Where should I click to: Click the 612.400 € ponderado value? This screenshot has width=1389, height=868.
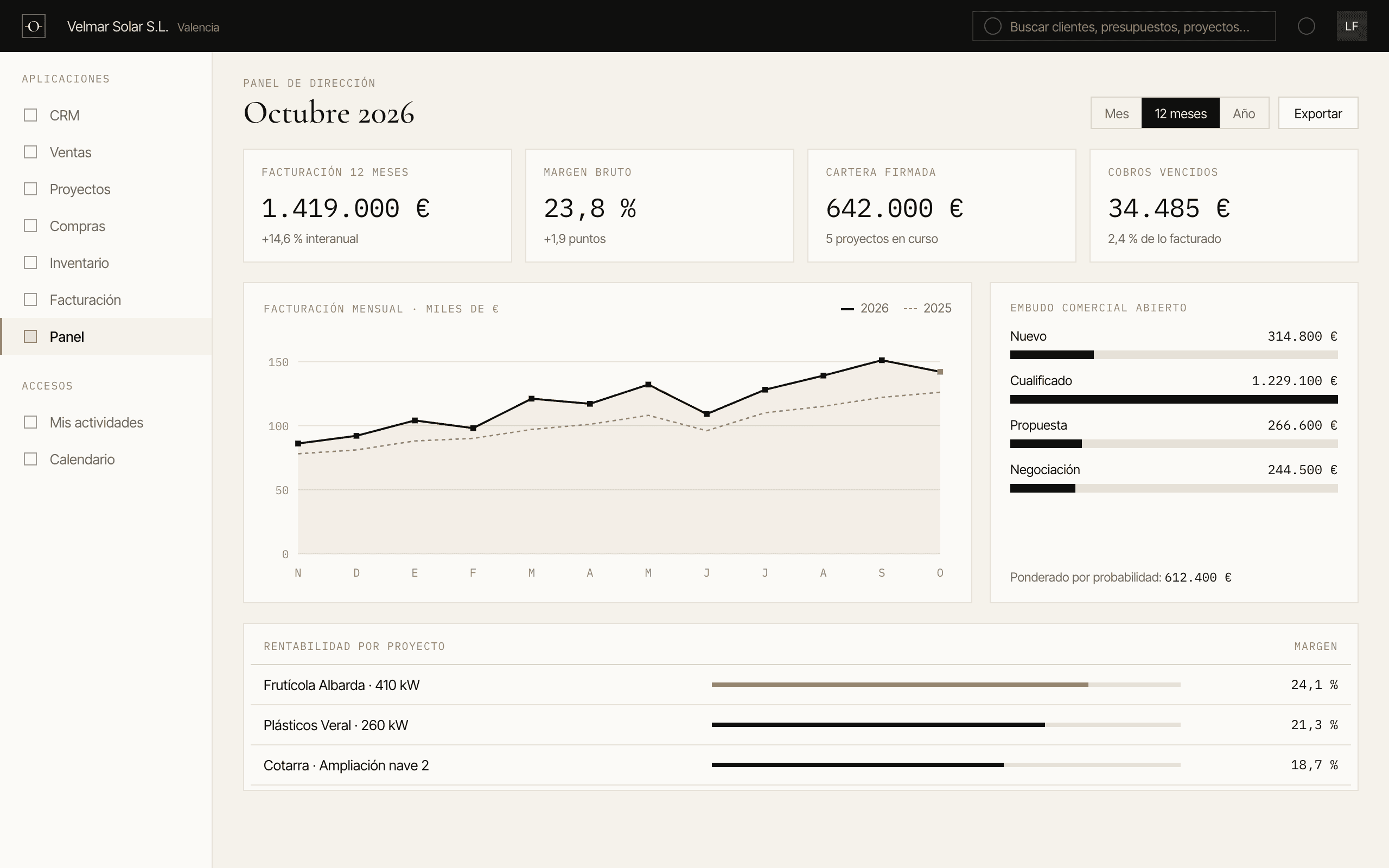point(1198,578)
